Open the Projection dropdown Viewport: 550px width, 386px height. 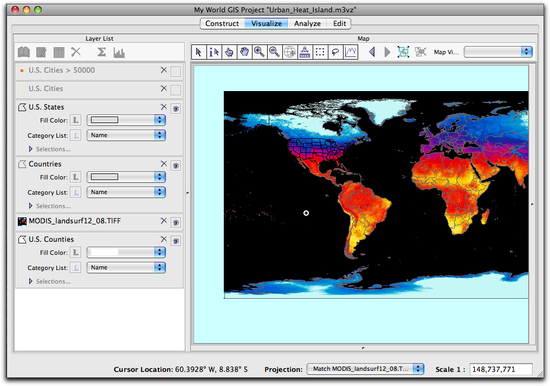pyautogui.click(x=365, y=369)
